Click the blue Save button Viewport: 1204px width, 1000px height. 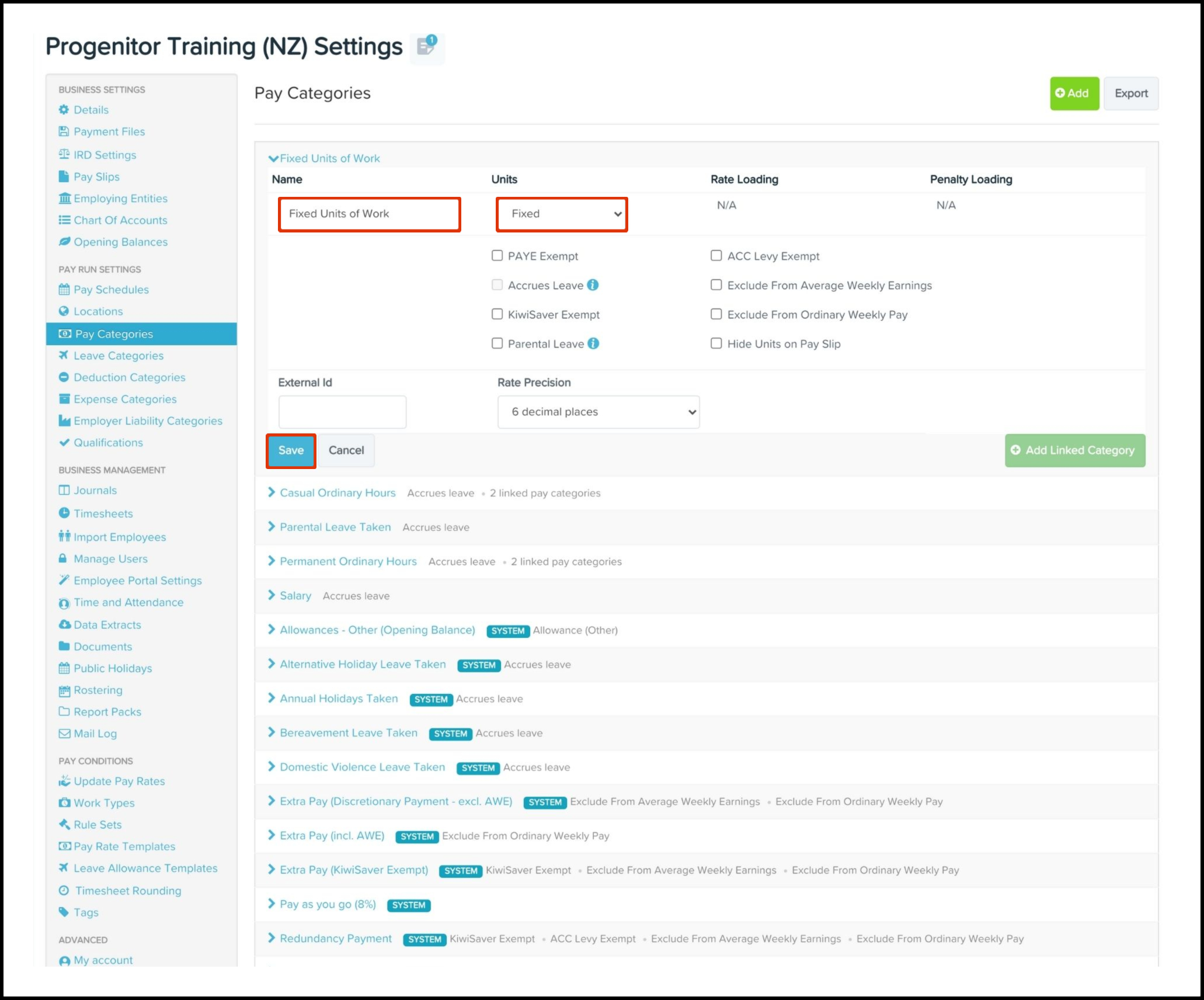[x=291, y=450]
